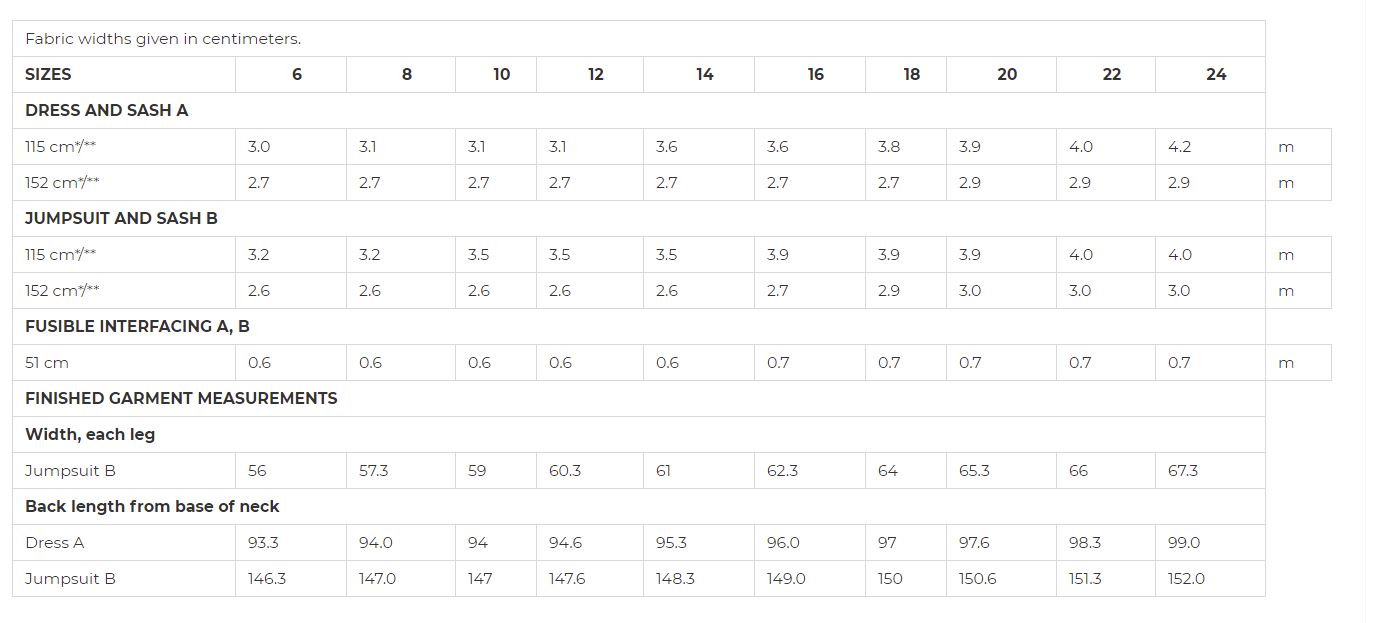Viewport: 1380px width, 623px height.
Task: Select the 'Width, each leg' subheading
Action: 90,435
